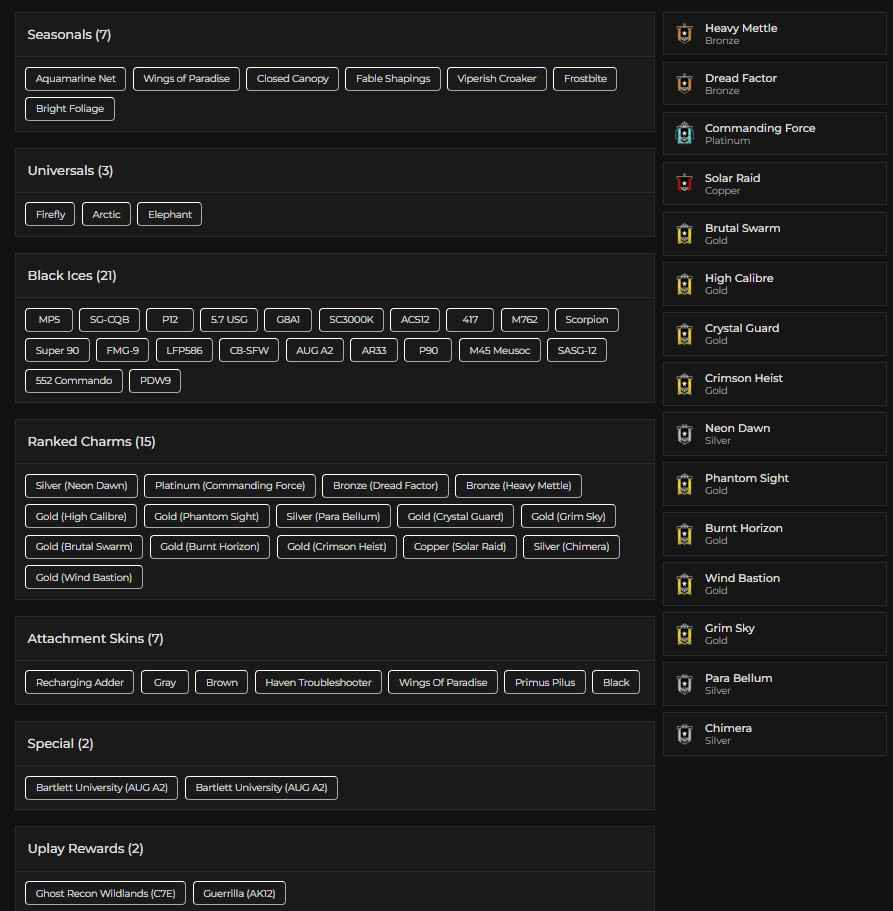Viewport: 893px width, 911px height.
Task: Click the Wind Bastion Gold charm icon
Action: point(685,583)
